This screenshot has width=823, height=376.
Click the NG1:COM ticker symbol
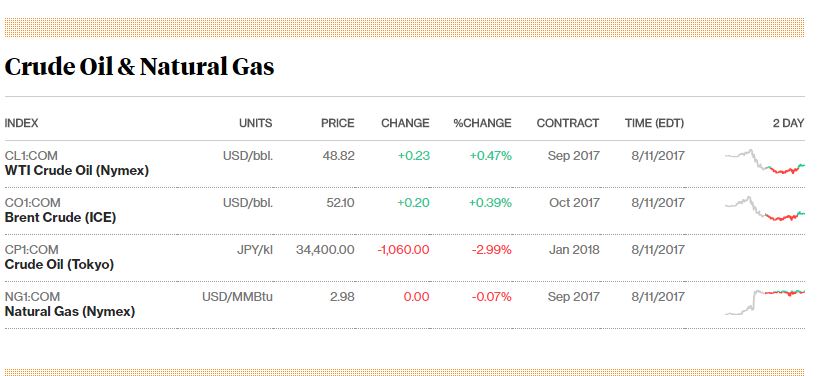pyautogui.click(x=32, y=297)
